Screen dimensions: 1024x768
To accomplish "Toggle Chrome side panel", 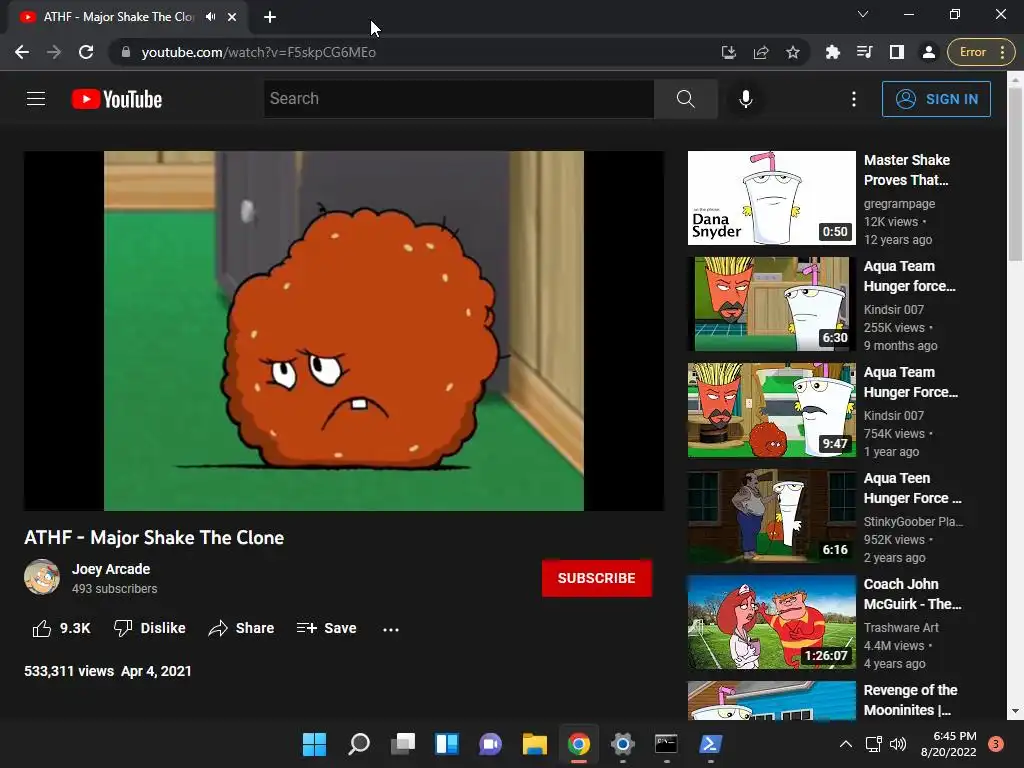I will pyautogui.click(x=897, y=52).
